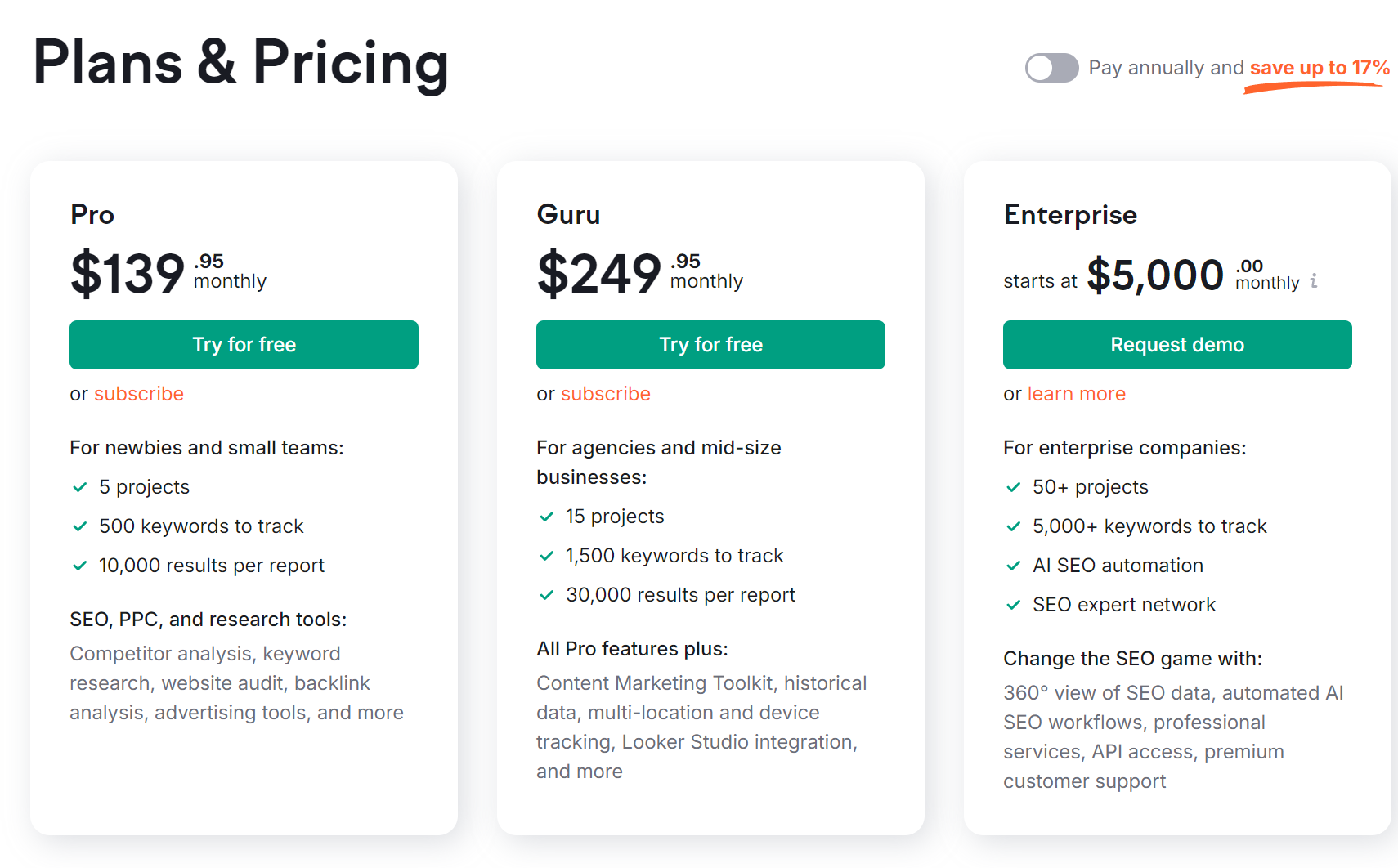
Task: Click "learn more" under Enterprise
Action: [1076, 393]
